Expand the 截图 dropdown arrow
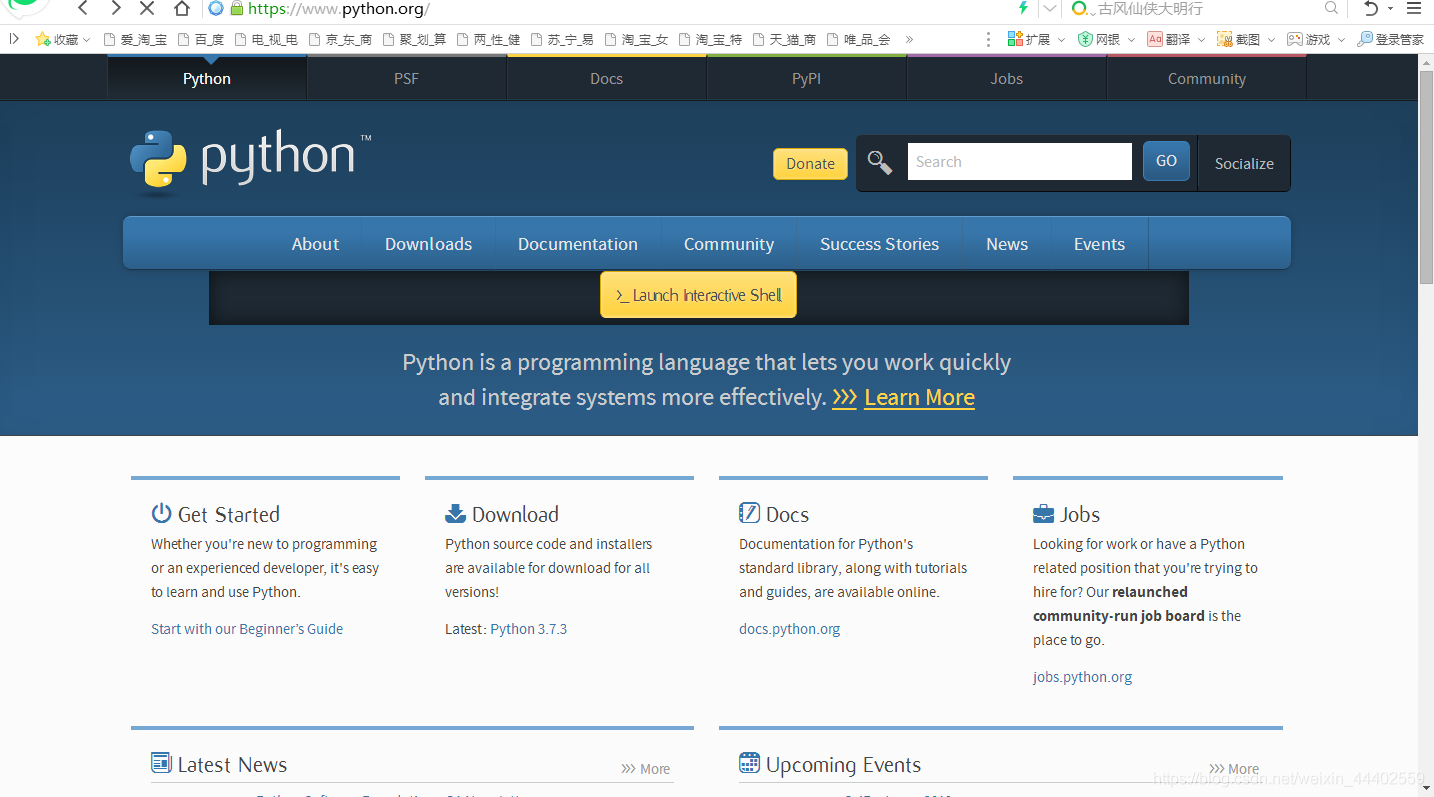This screenshot has width=1434, height=797. tap(1271, 40)
